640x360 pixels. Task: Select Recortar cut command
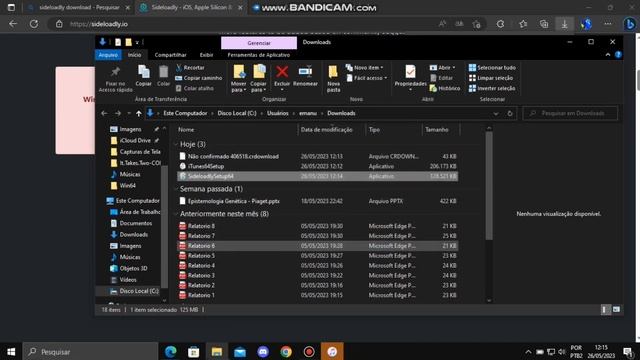click(x=190, y=68)
